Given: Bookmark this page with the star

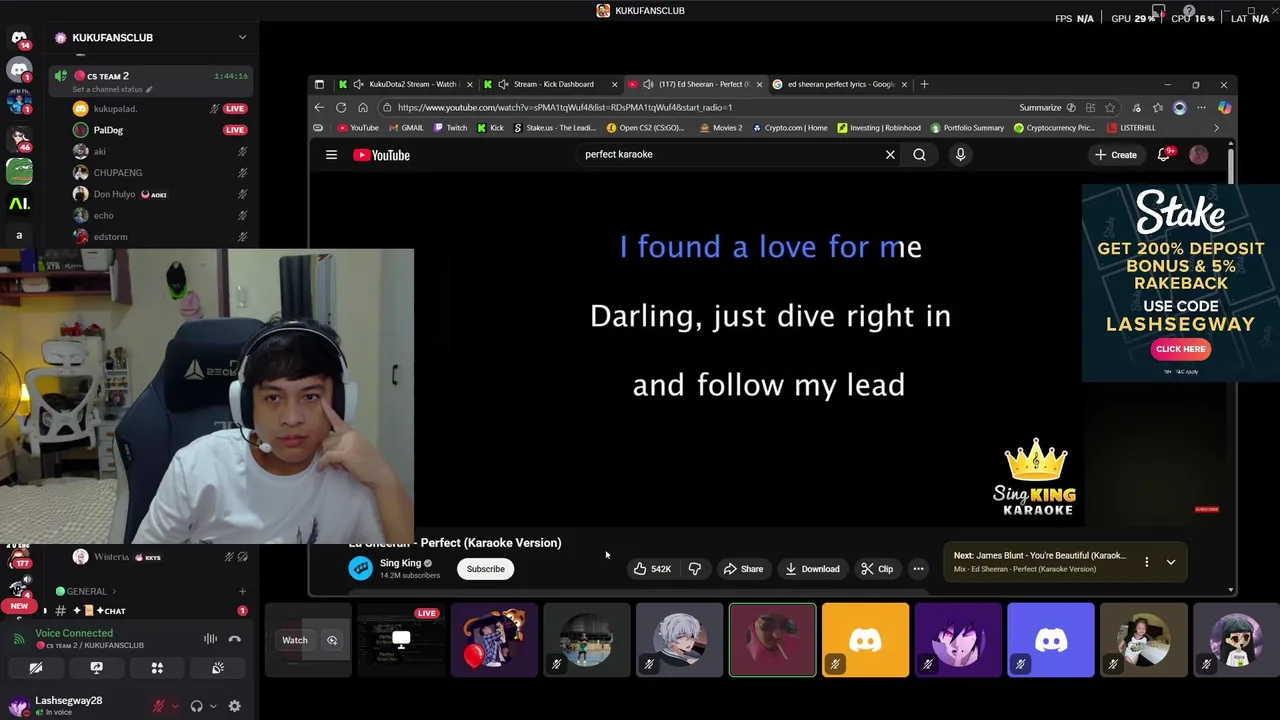Looking at the screenshot, I should point(1110,108).
